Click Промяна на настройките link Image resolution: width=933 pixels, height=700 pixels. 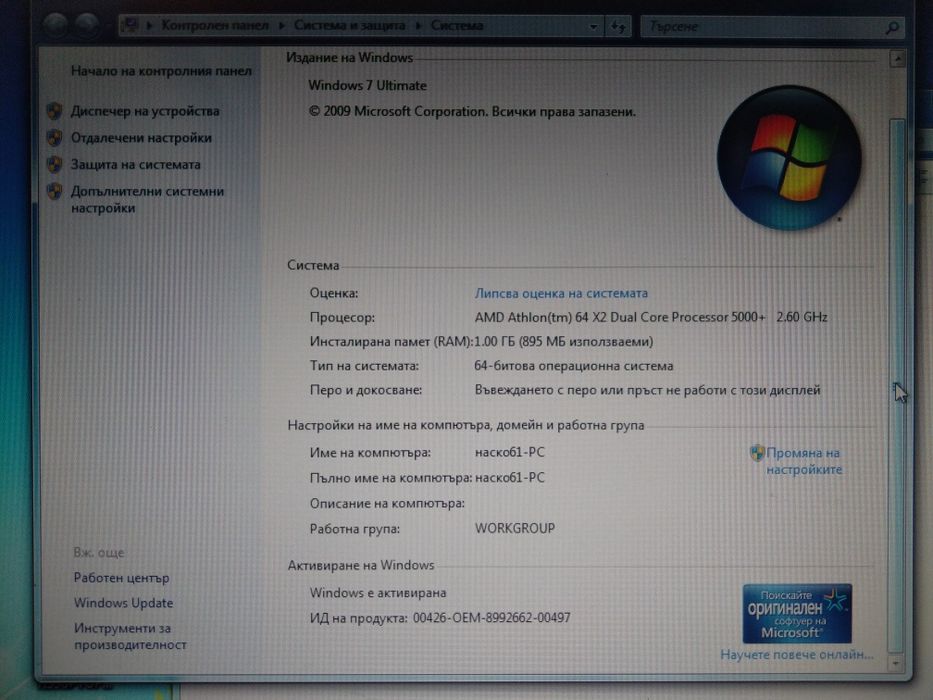coord(804,461)
